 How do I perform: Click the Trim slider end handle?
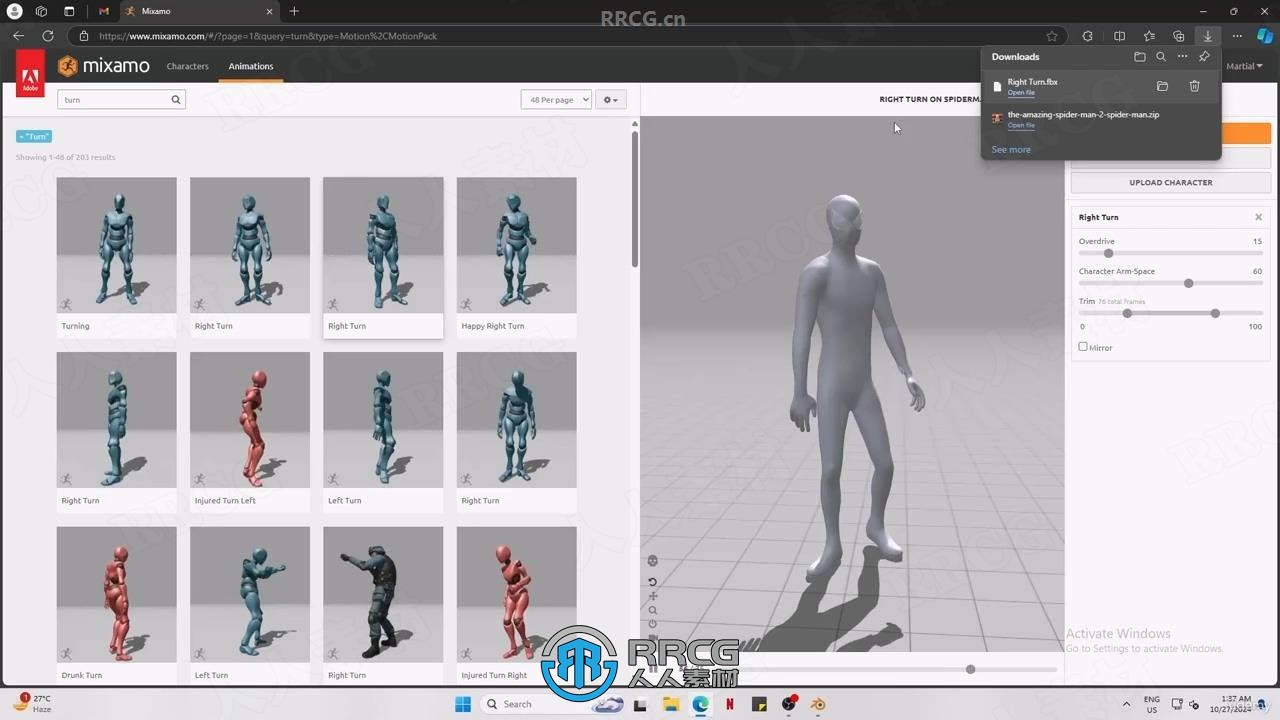[1215, 313]
